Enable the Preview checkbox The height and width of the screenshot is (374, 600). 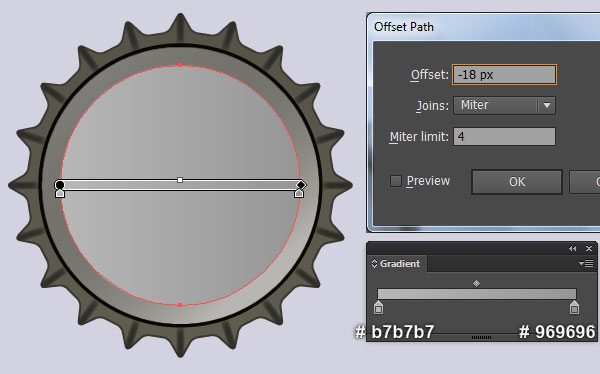[396, 181]
